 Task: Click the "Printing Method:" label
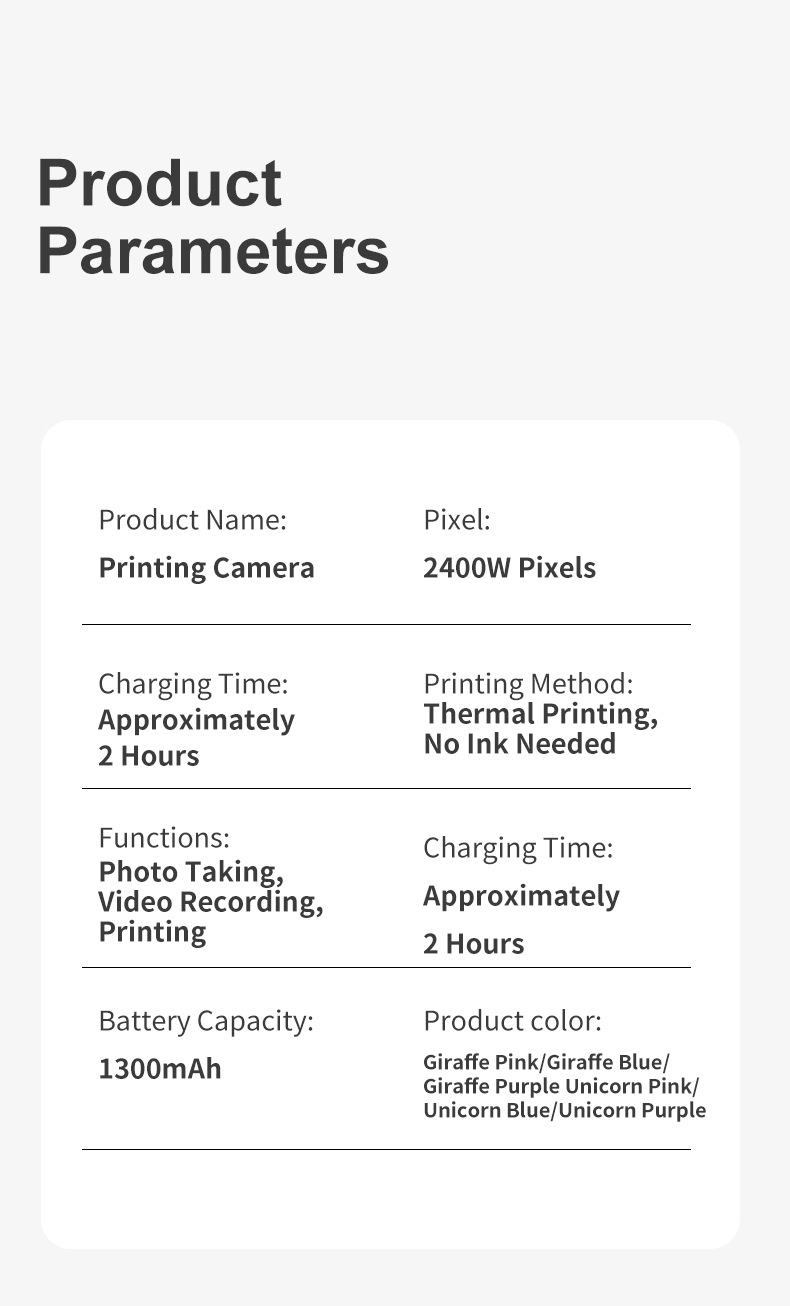[528, 684]
